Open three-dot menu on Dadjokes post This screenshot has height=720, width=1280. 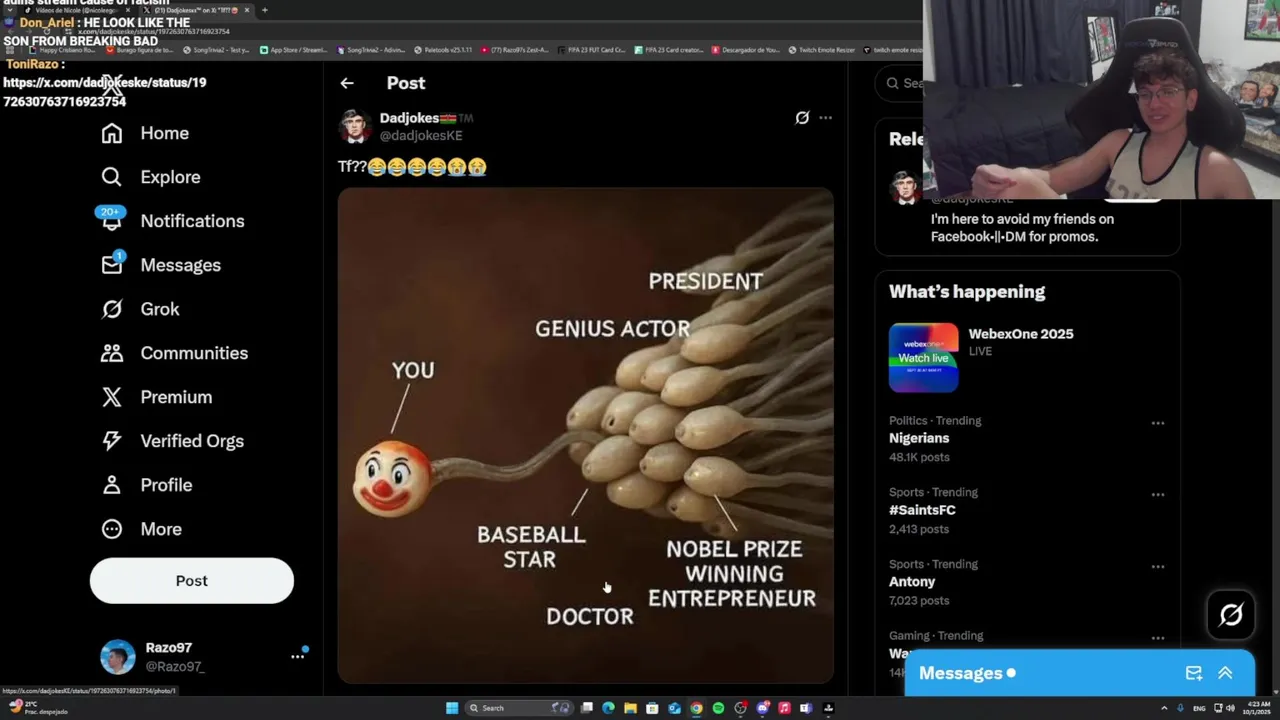tap(825, 118)
